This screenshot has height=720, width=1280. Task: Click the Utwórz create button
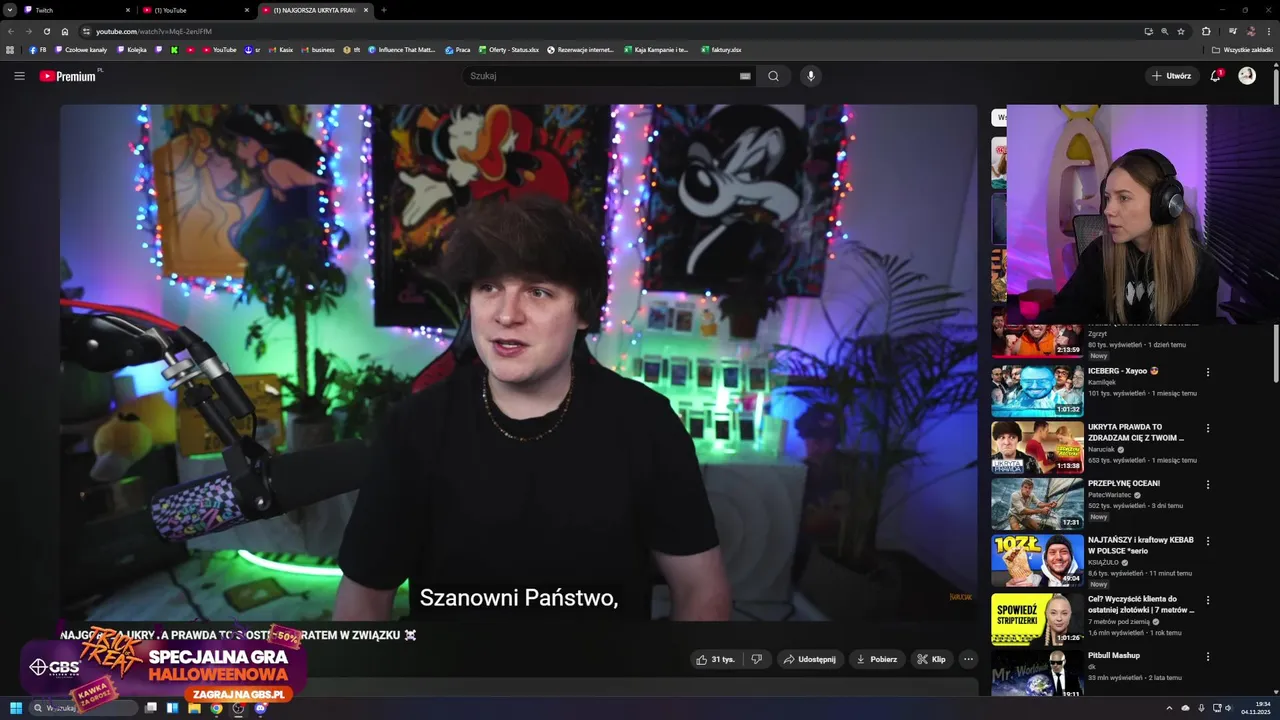click(1171, 76)
